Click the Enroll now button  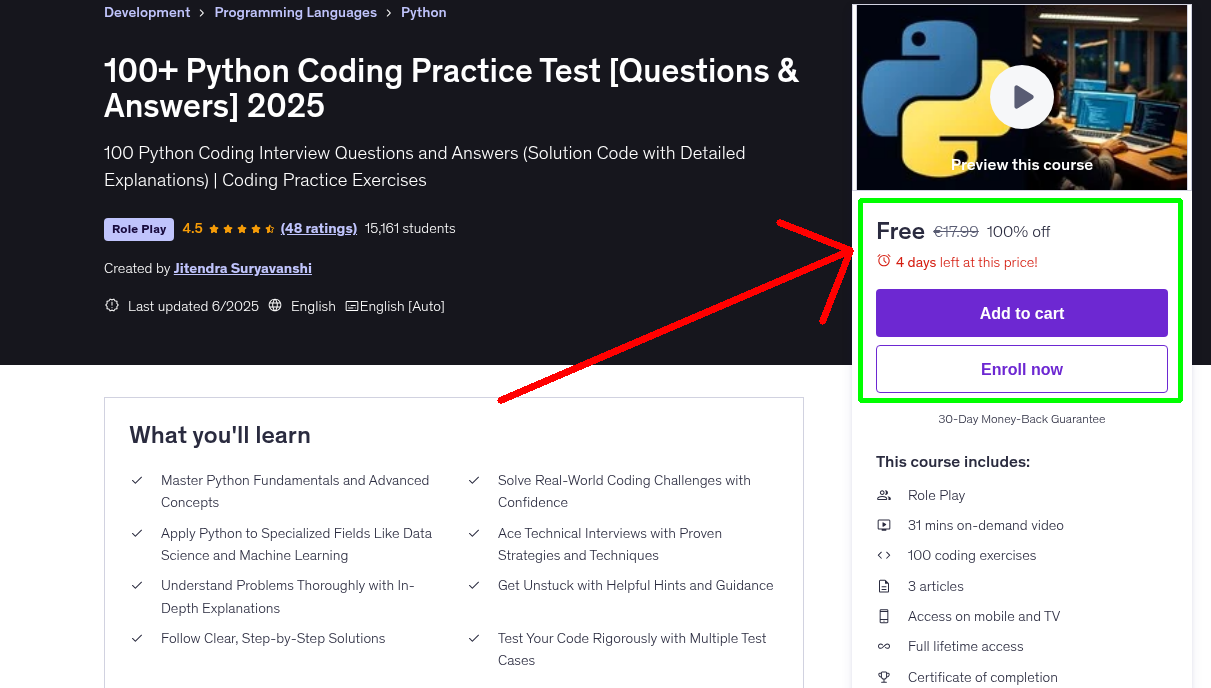click(x=1021, y=369)
